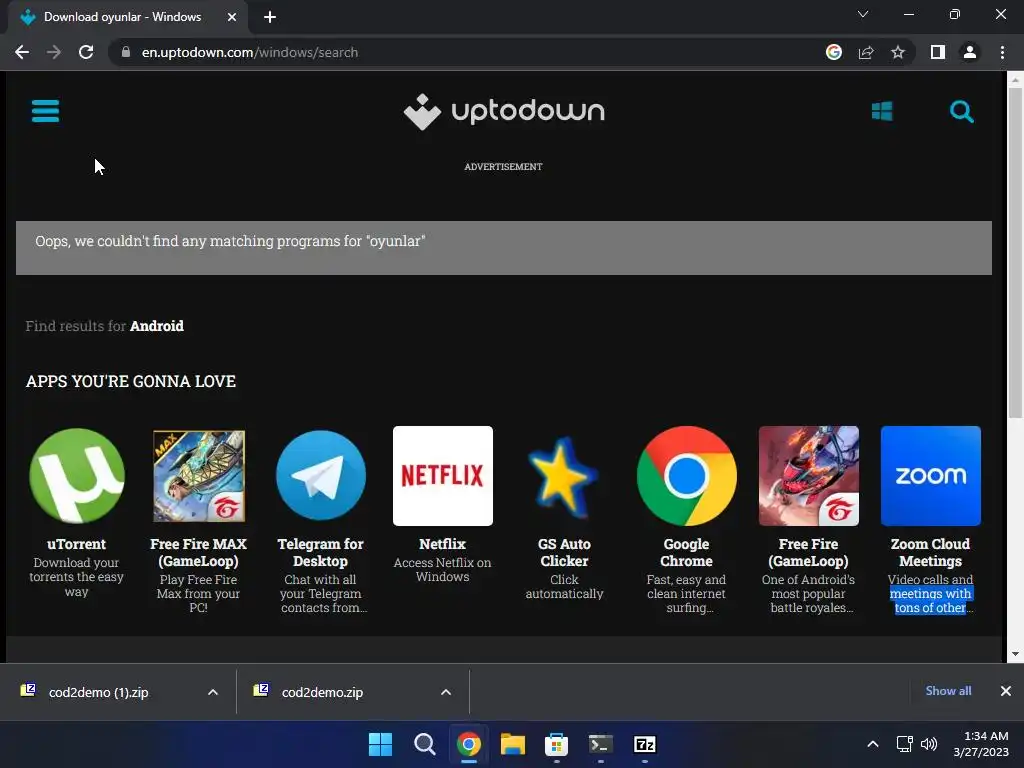Open the uTorrent title link
The height and width of the screenshot is (768, 1024).
click(76, 544)
